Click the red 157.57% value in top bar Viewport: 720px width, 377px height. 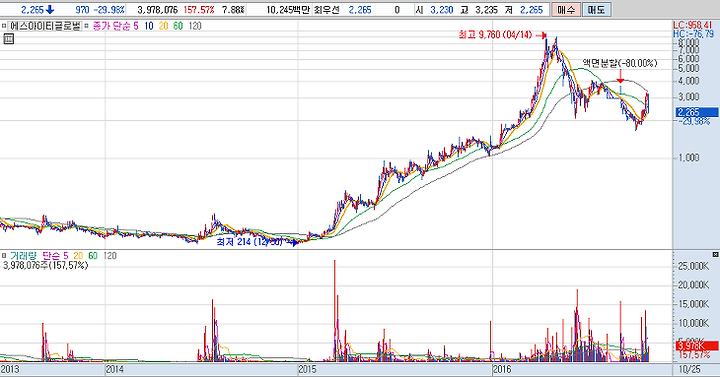coord(198,10)
